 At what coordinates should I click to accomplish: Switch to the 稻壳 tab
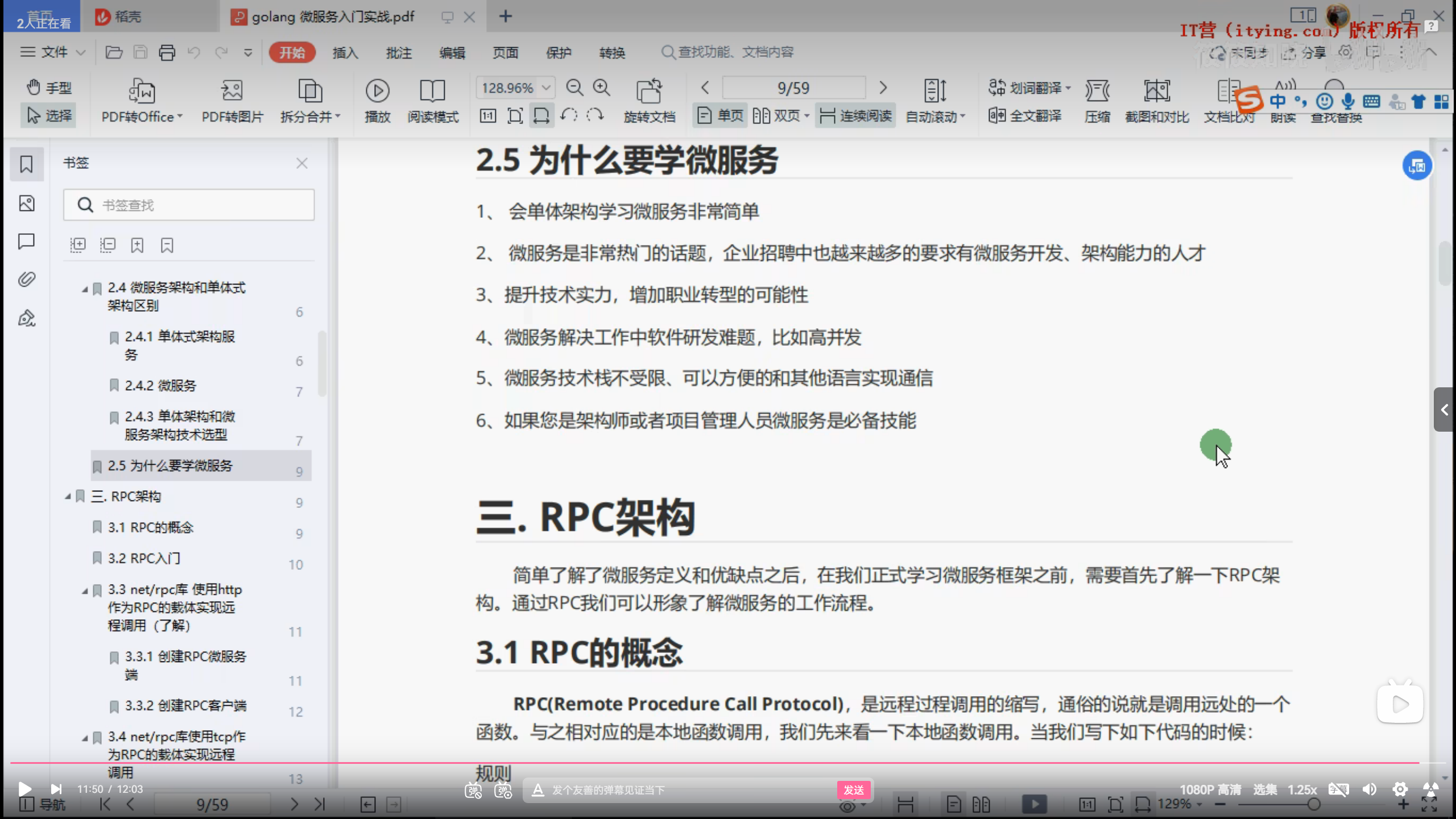(150, 16)
